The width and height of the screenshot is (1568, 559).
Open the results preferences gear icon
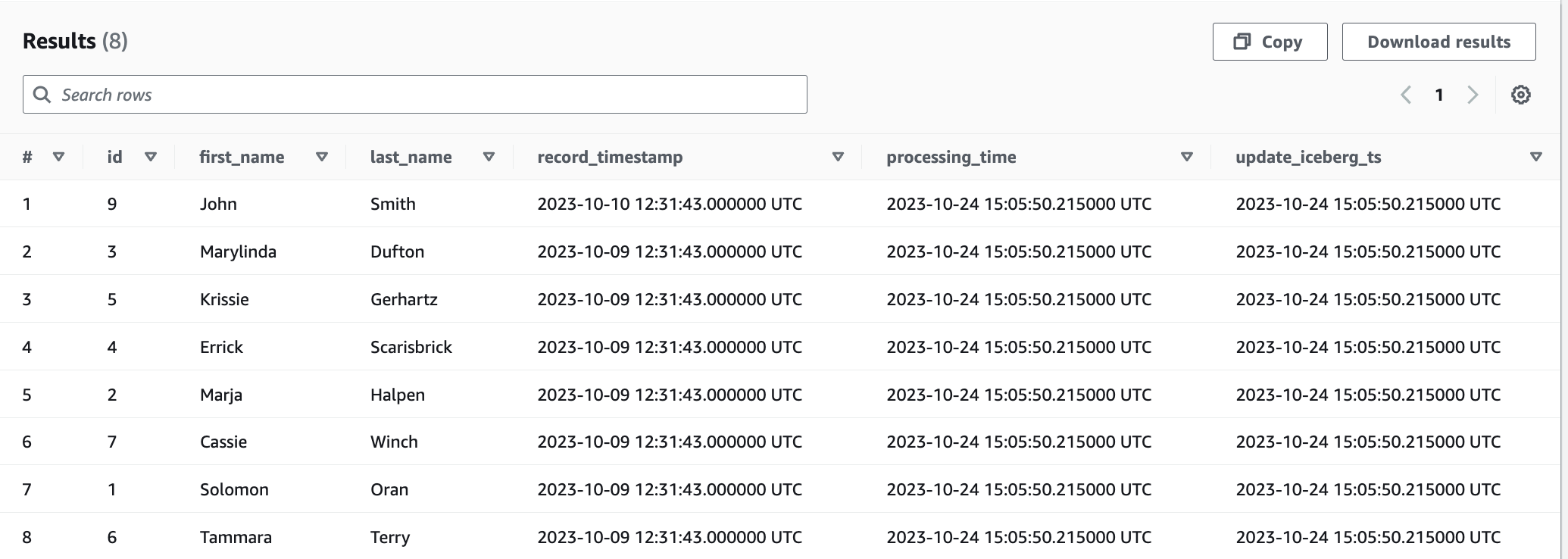click(x=1521, y=94)
